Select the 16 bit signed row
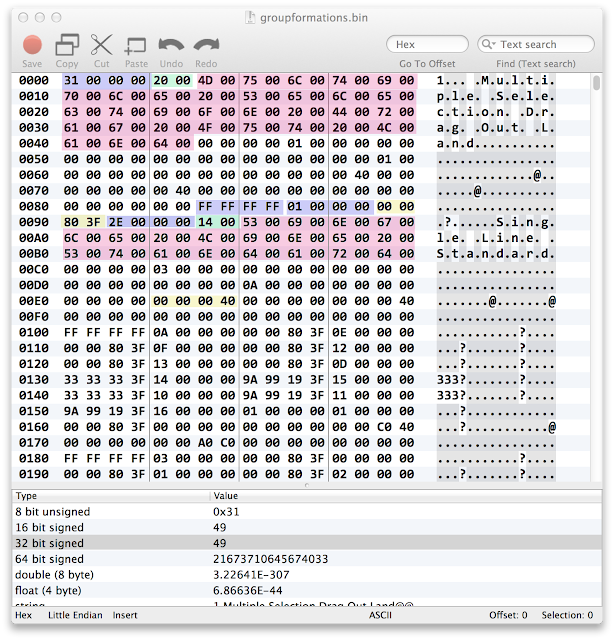The height and width of the screenshot is (640, 614). point(307,527)
